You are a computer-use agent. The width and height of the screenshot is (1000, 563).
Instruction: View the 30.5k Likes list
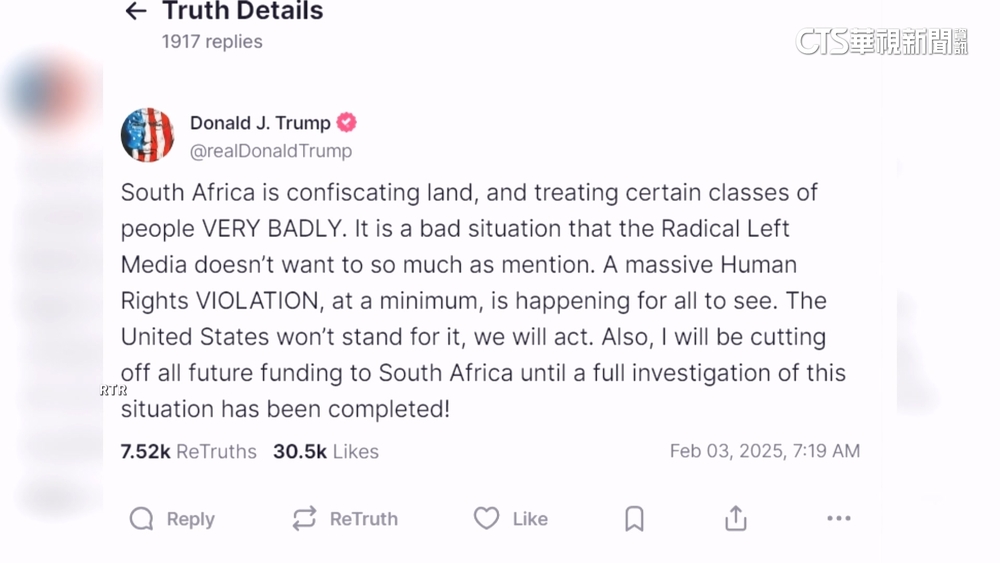click(326, 451)
